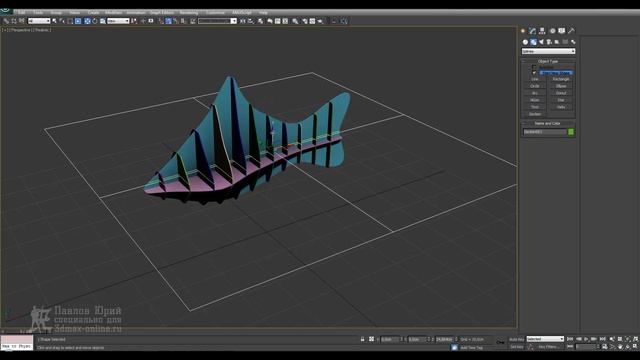This screenshot has height=360, width=640.
Task: Toggle the Start New Shape checkbox
Action: tap(534, 72)
